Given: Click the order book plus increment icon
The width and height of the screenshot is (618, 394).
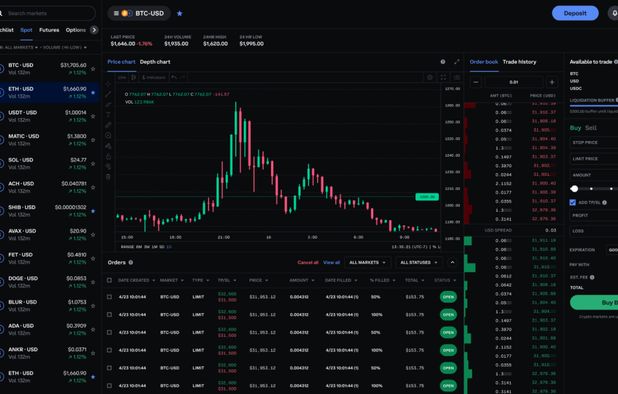Looking at the screenshot, I should coord(552,82).
